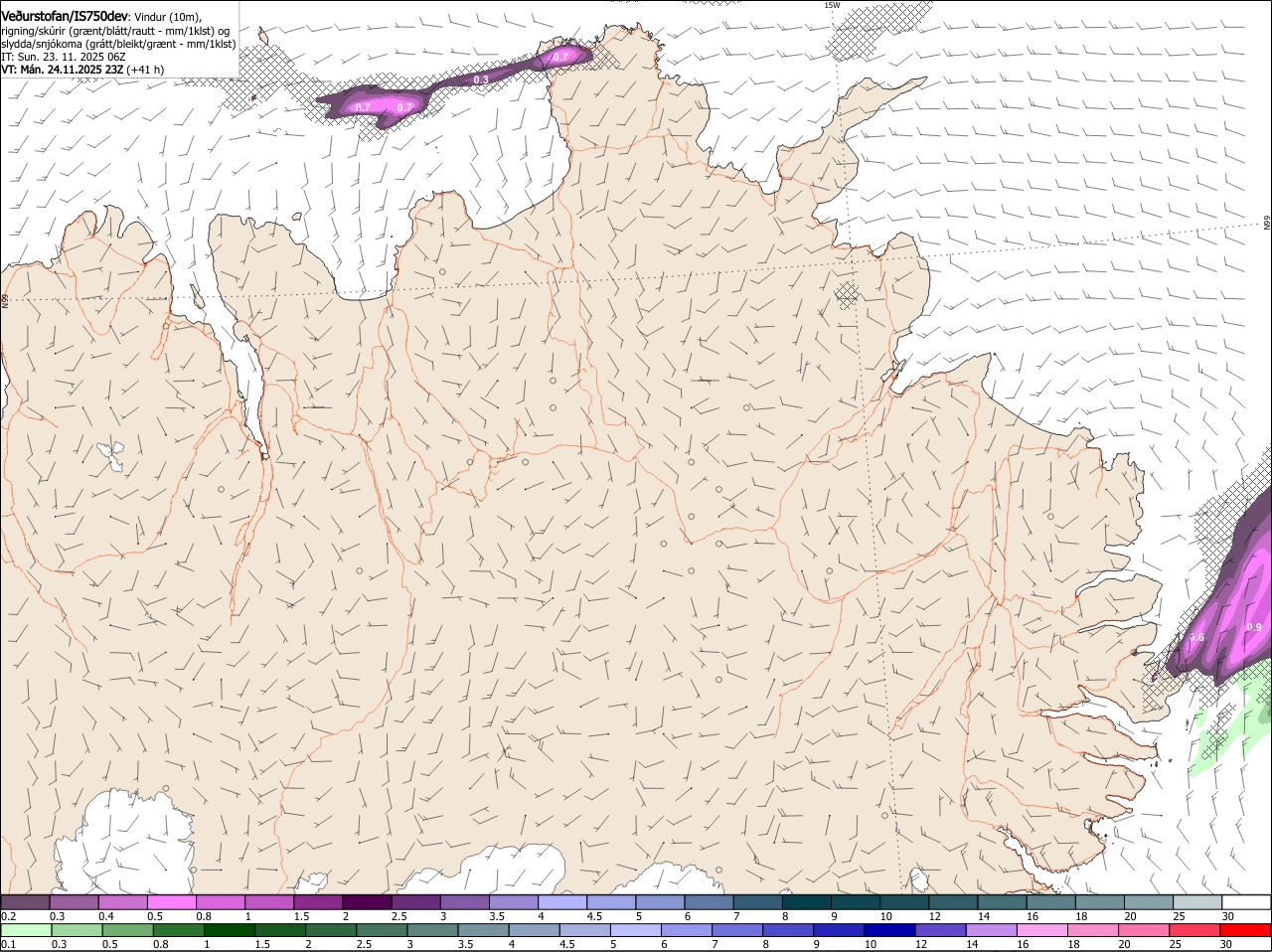Pick the bottom legend row swatch labeled 7
The width and height of the screenshot is (1272, 952).
736,930
